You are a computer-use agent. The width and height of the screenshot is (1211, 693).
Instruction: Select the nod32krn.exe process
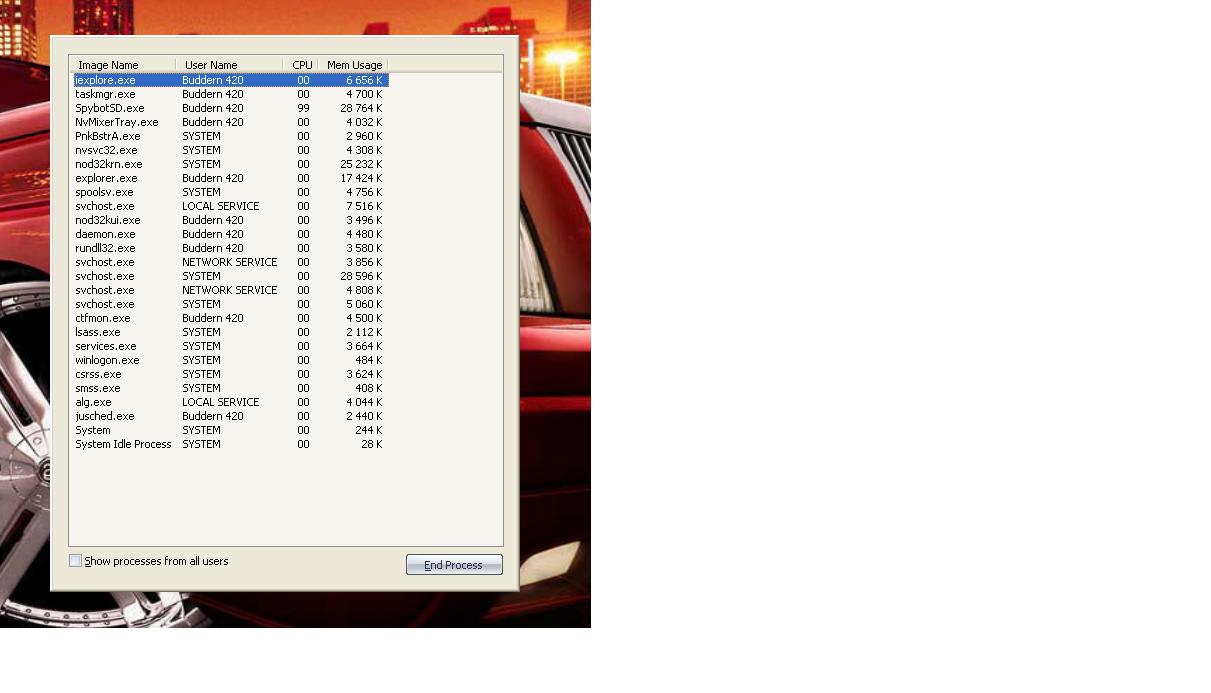(230, 164)
